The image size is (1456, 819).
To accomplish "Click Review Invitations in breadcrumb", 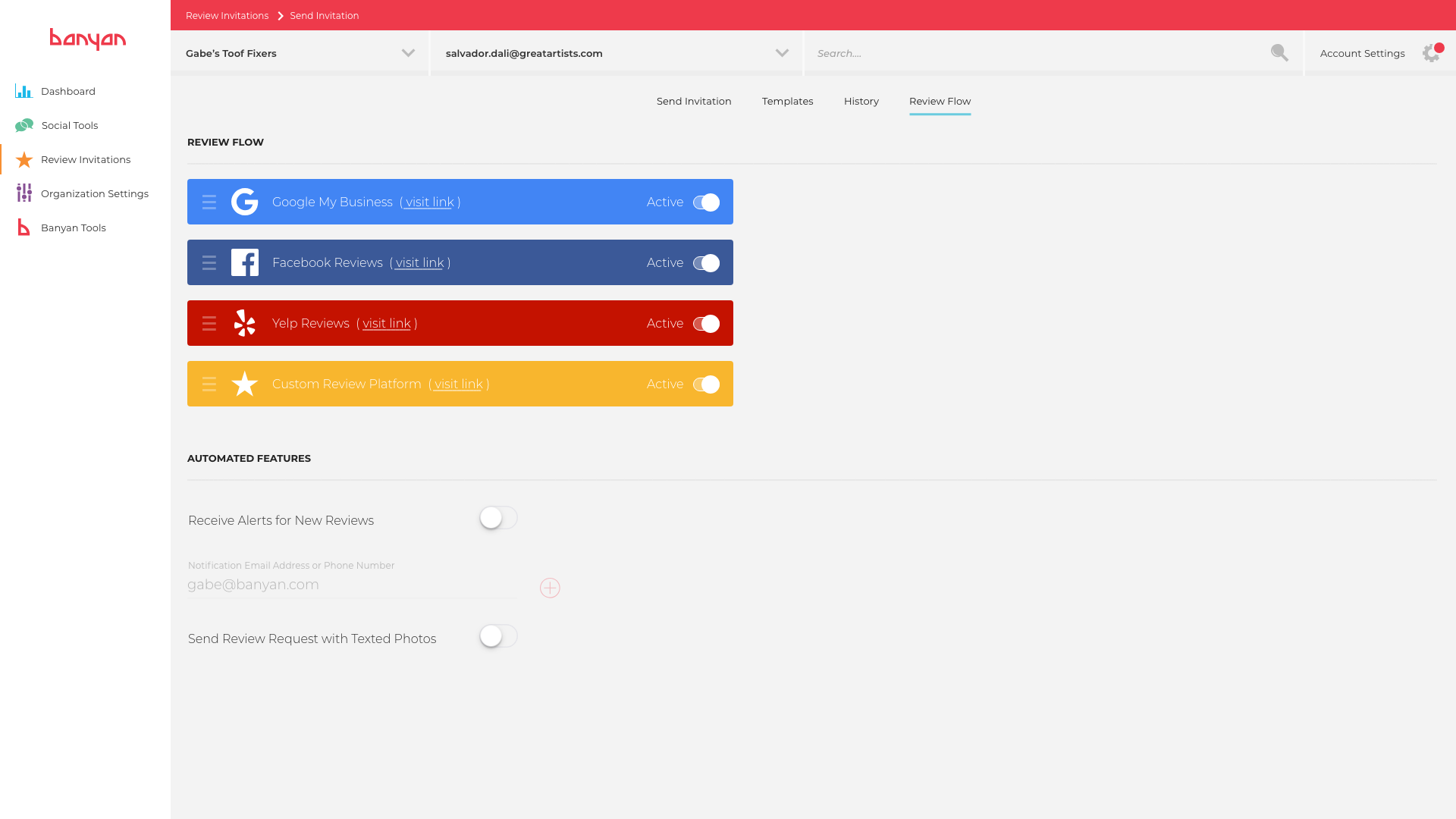I will coord(227,15).
